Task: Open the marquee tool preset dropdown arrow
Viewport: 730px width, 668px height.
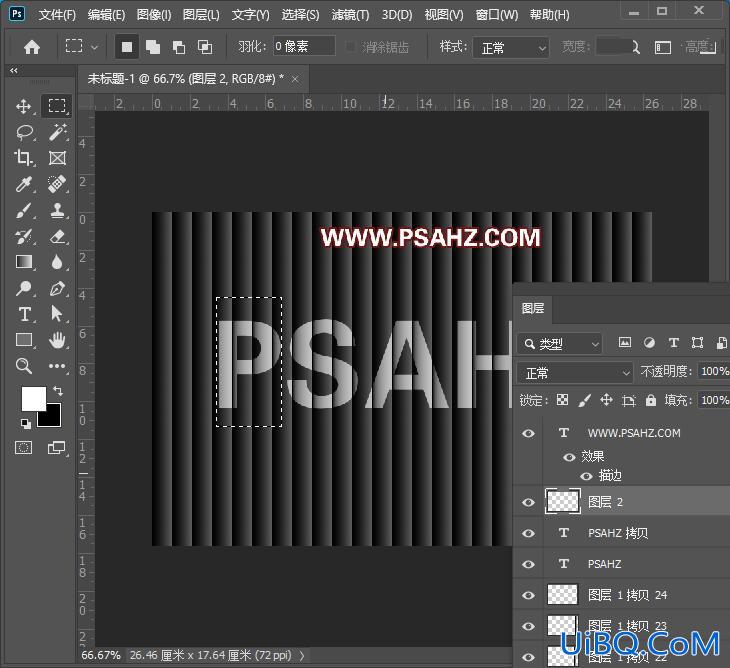Action: pyautogui.click(x=95, y=47)
